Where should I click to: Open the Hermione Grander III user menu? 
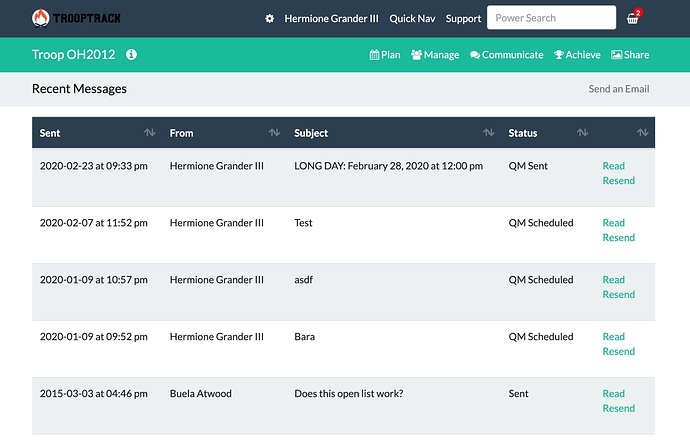(331, 18)
